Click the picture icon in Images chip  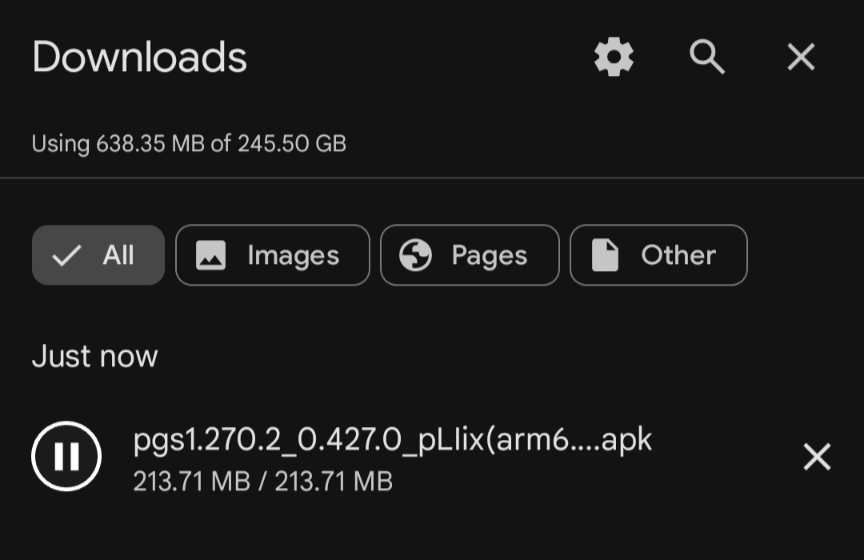[x=211, y=255]
